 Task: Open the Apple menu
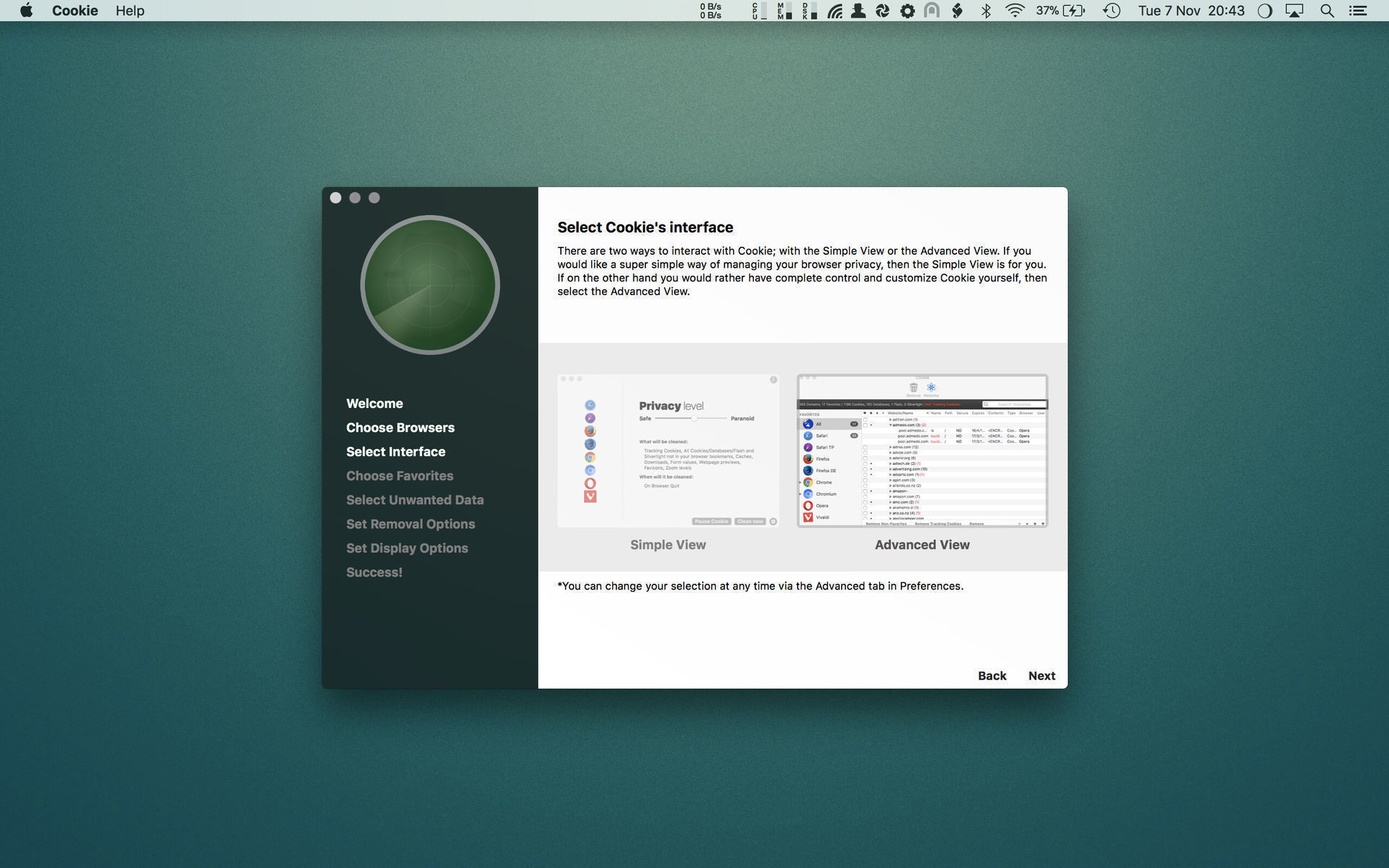pyautogui.click(x=27, y=11)
